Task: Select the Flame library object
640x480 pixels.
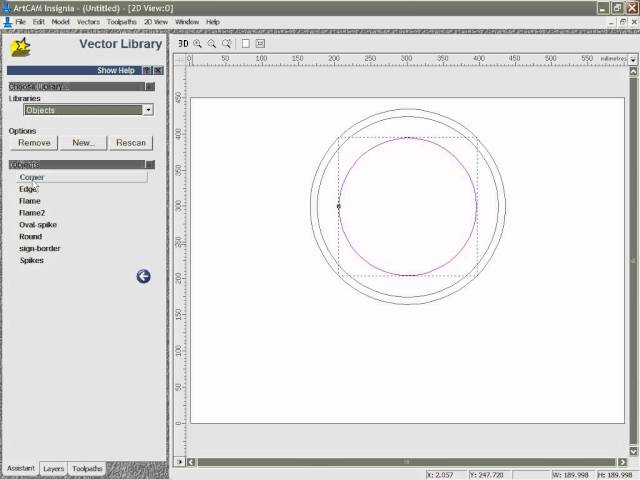Action: (x=30, y=201)
